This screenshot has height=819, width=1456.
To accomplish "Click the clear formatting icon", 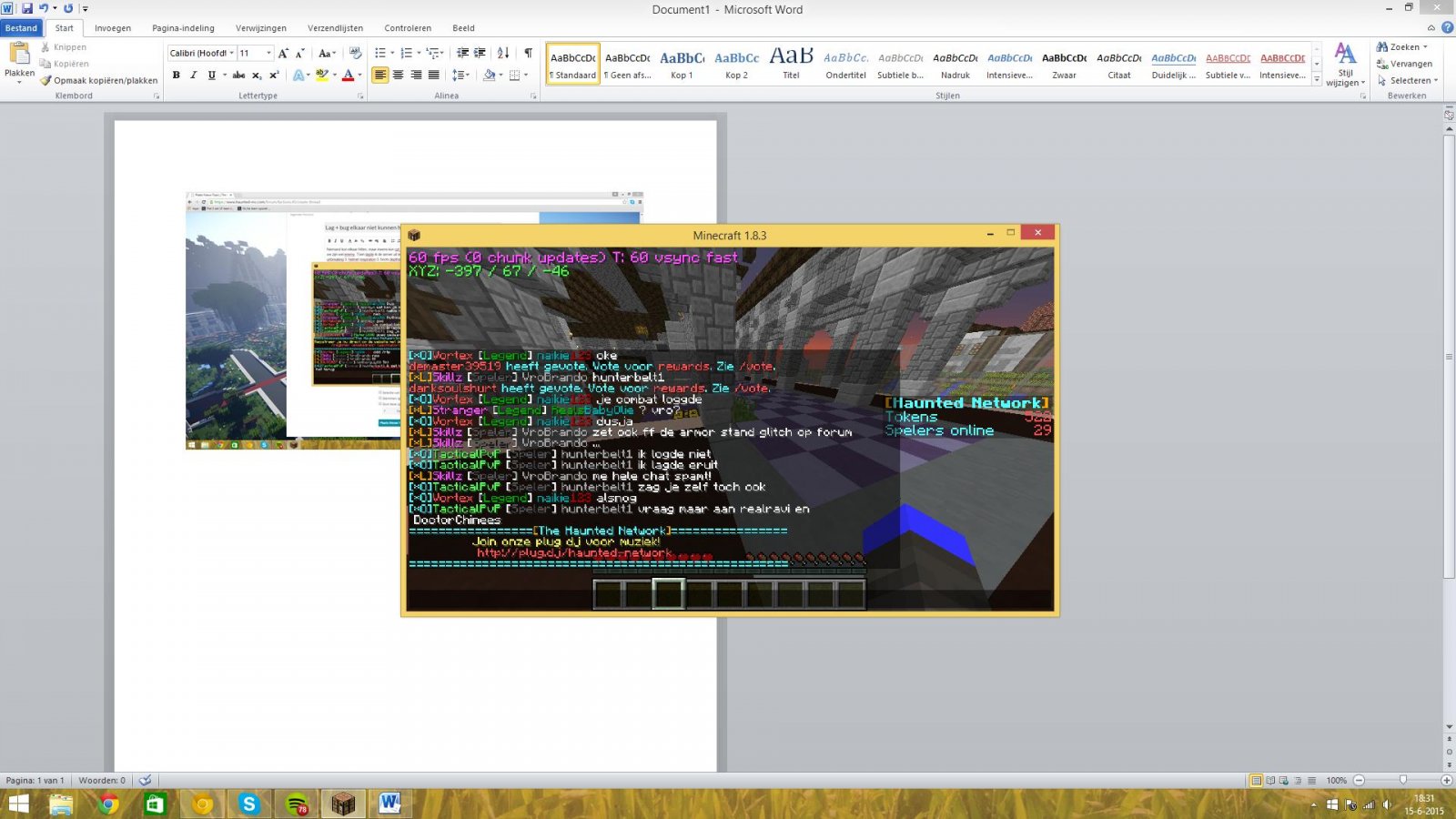I will pos(355,53).
